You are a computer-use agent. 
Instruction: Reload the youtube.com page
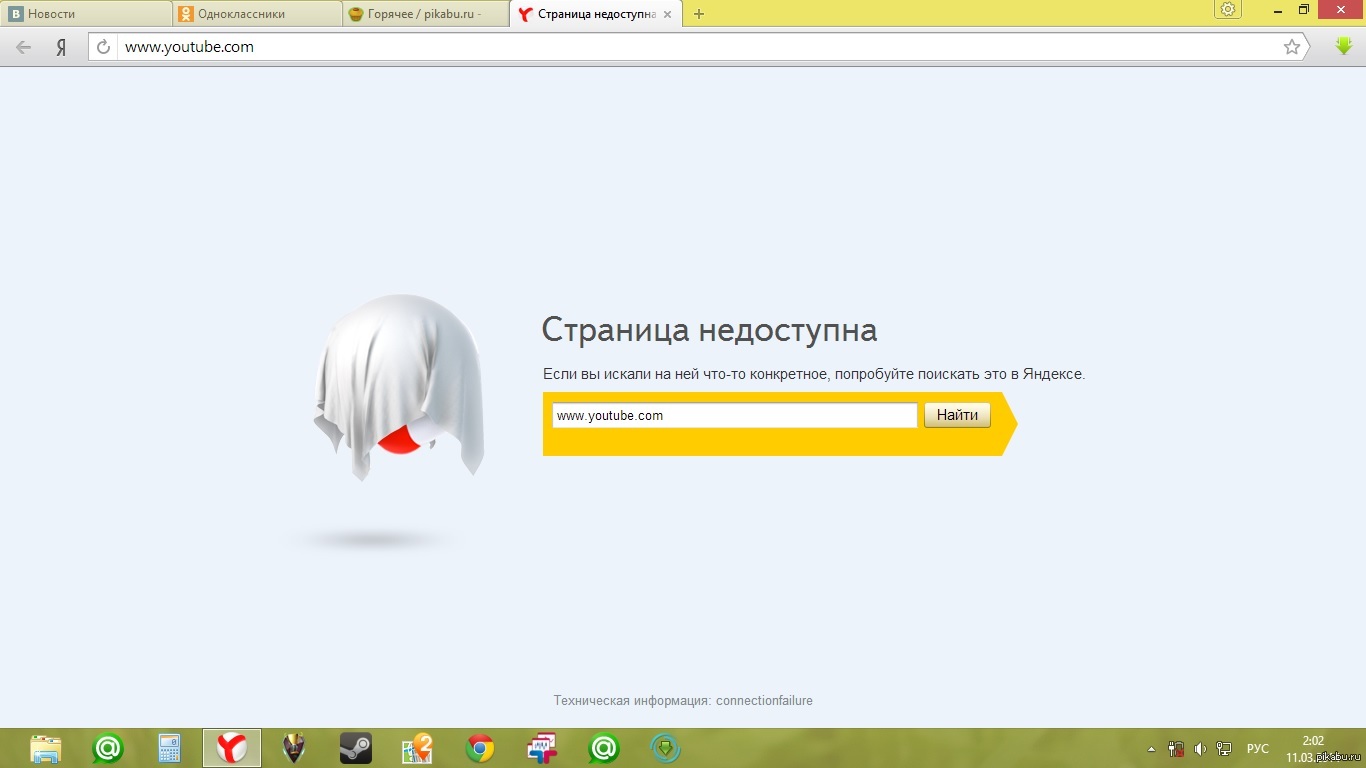pos(103,47)
